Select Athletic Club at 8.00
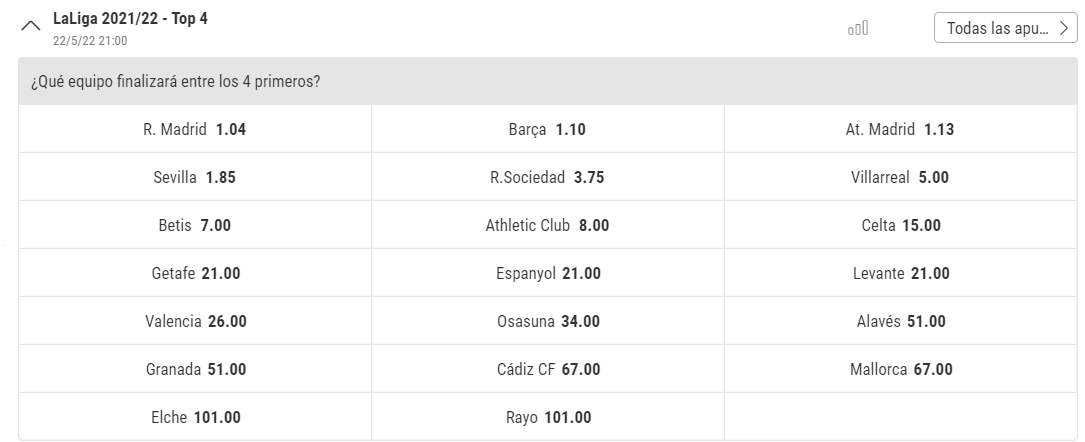 [x=547, y=226]
